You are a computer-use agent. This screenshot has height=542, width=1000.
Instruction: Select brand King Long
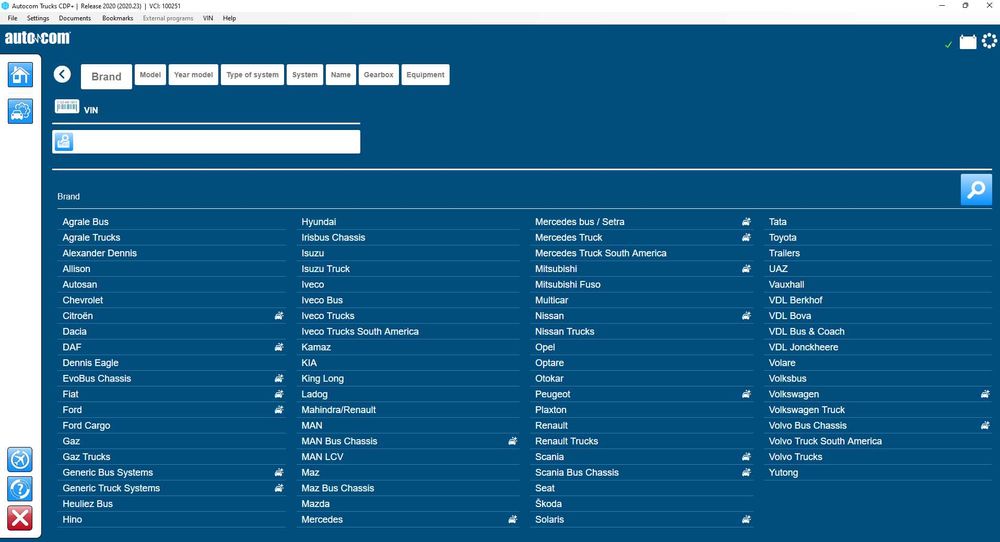click(323, 378)
